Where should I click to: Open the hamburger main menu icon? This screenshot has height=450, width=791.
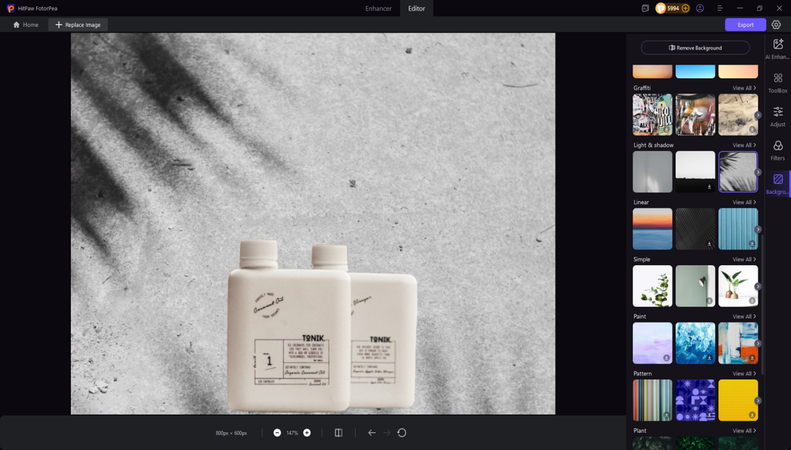[720, 9]
